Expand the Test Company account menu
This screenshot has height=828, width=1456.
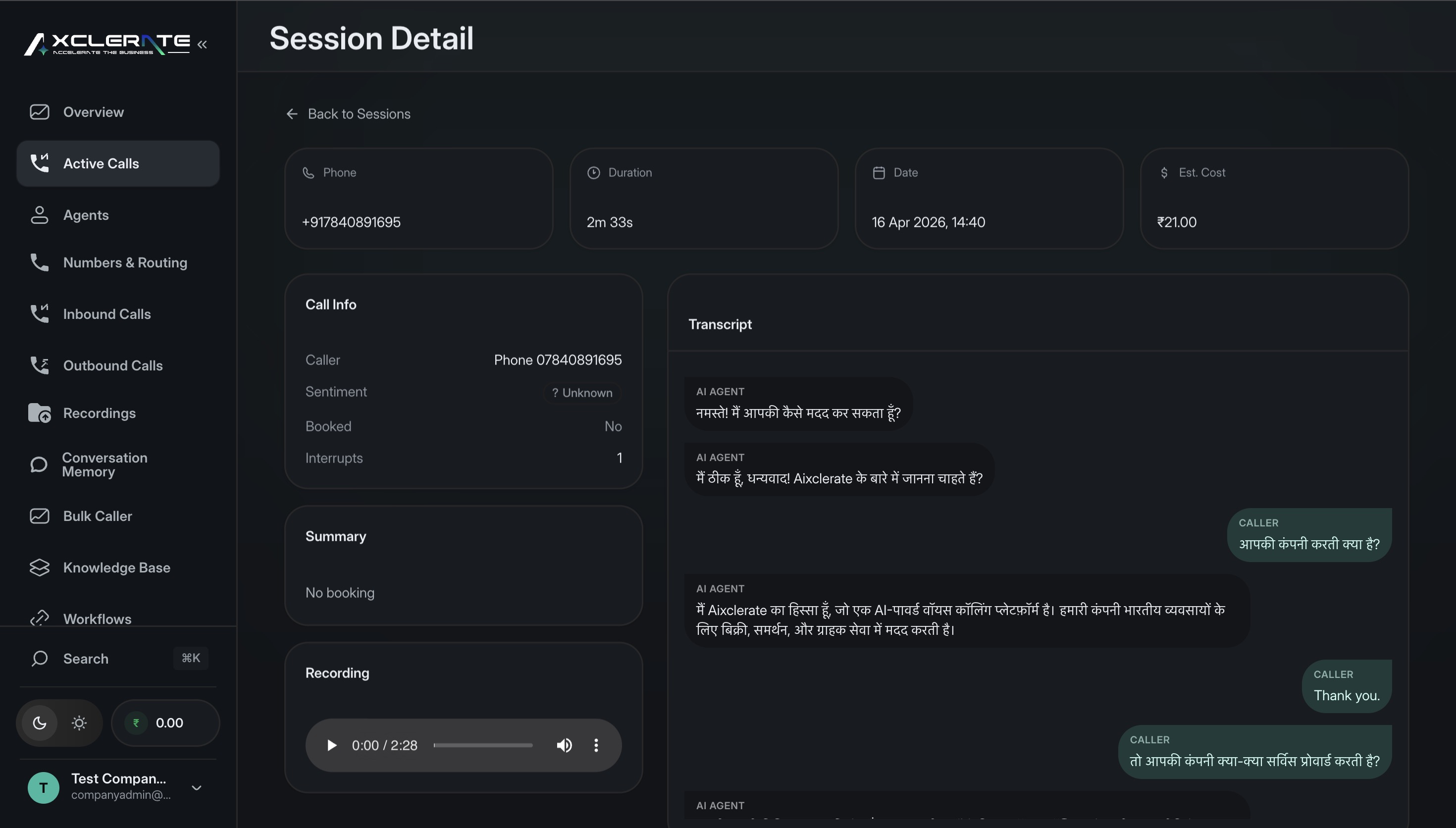[x=197, y=787]
